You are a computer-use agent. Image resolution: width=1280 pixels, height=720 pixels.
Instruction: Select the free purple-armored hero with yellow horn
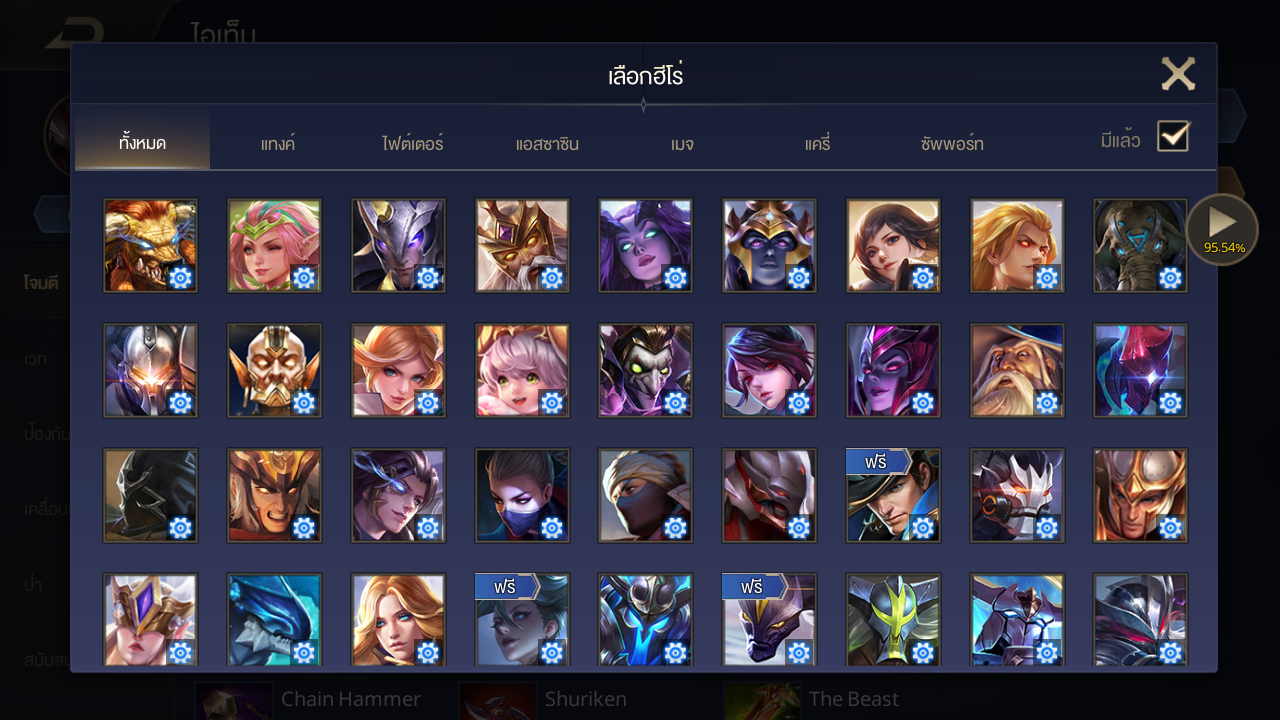point(769,621)
